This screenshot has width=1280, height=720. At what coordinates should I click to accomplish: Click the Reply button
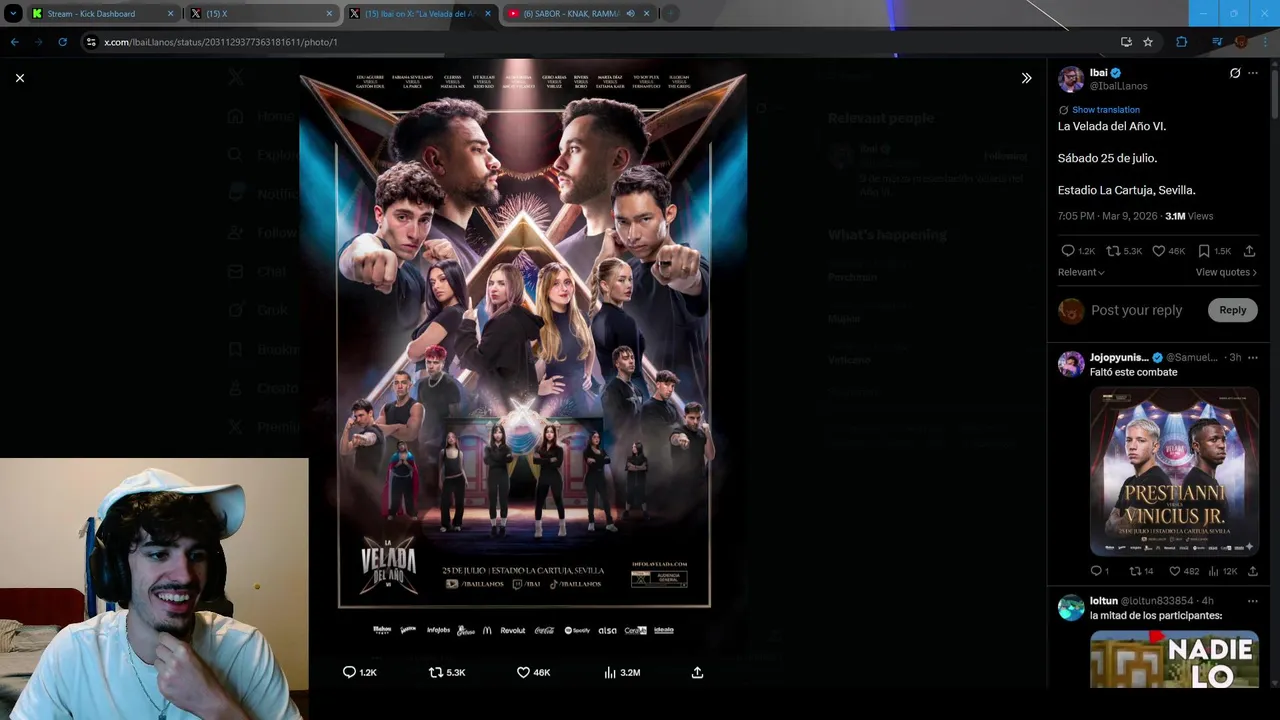click(1232, 310)
